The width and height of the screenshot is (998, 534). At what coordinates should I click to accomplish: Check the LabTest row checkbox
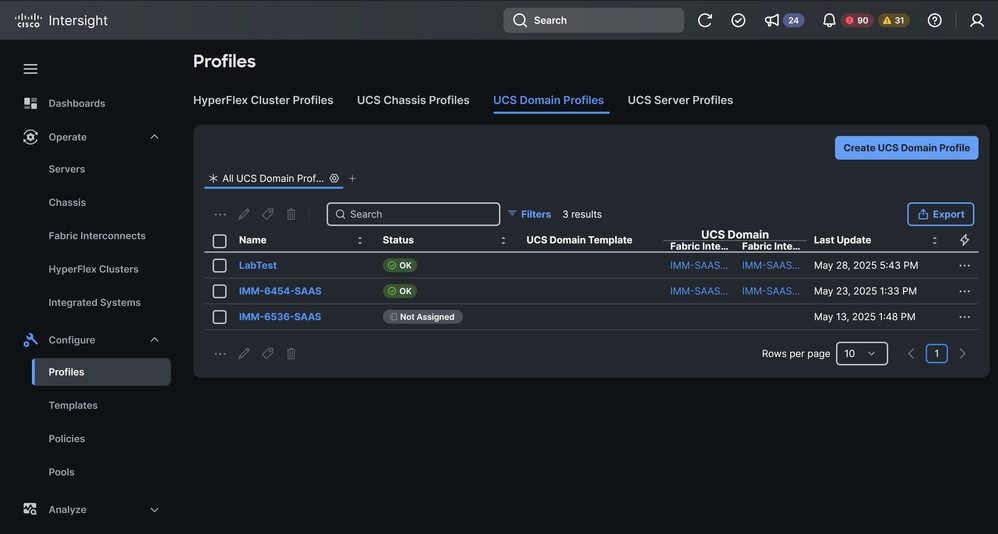220,265
